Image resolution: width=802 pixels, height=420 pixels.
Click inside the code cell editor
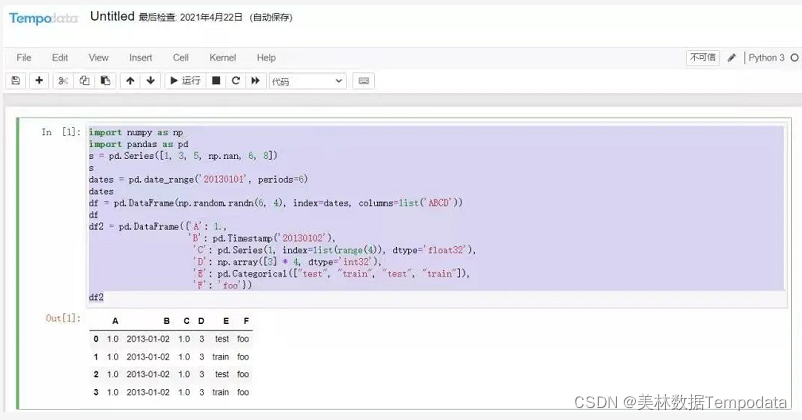tap(436, 214)
